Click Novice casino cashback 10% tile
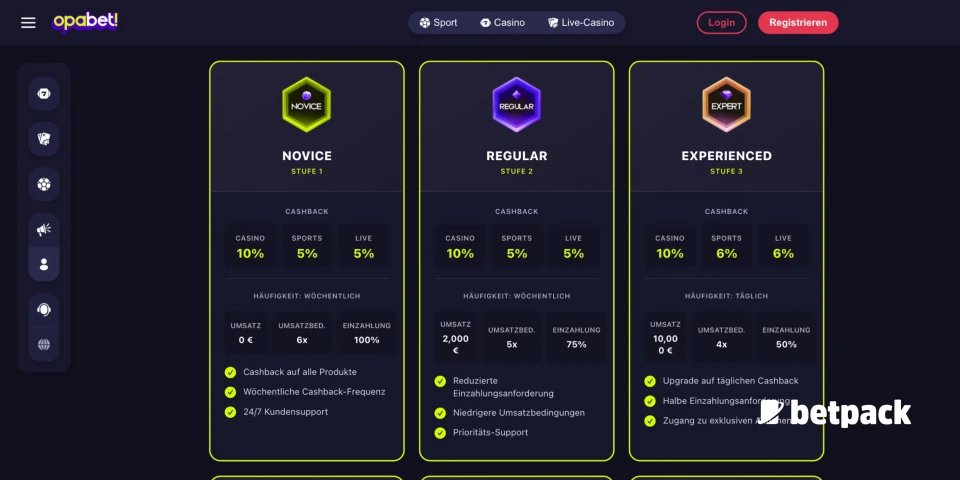960x480 pixels. click(250, 246)
